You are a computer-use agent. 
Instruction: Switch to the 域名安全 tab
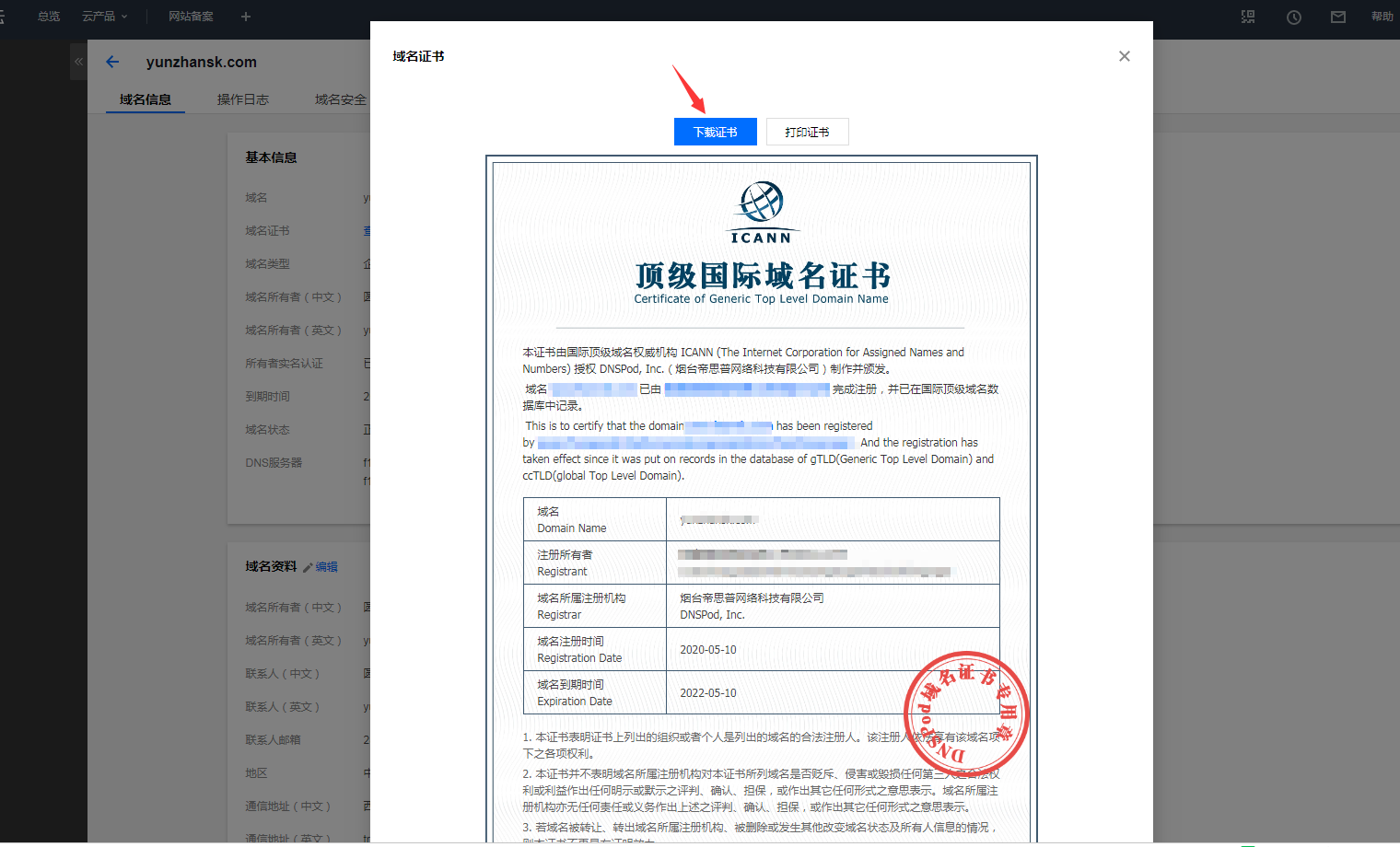click(x=341, y=99)
